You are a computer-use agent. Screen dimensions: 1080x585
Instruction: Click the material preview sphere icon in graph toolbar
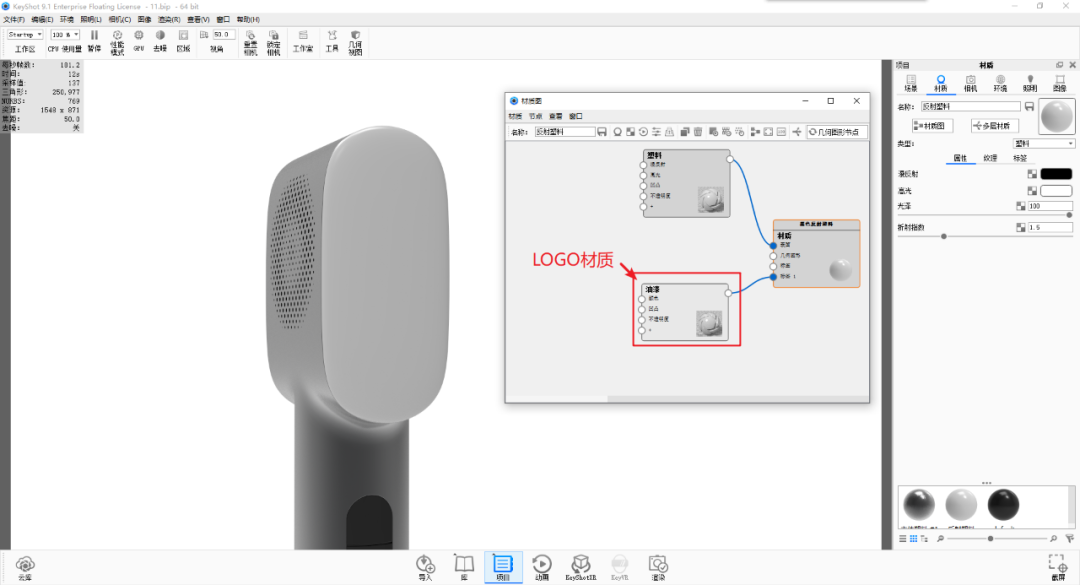(x=618, y=132)
